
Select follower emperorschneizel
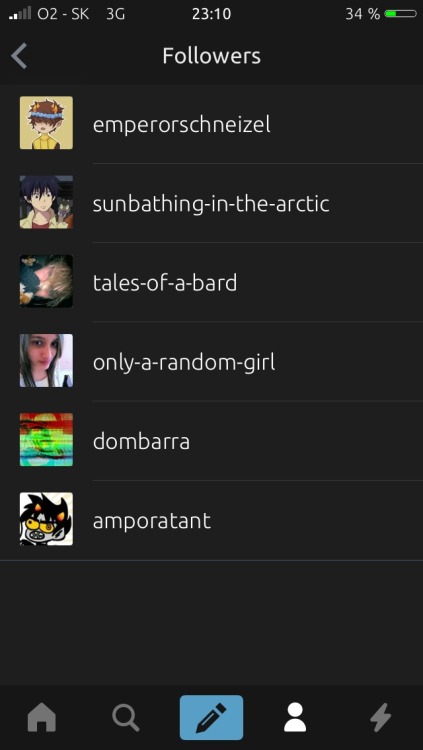coord(182,125)
